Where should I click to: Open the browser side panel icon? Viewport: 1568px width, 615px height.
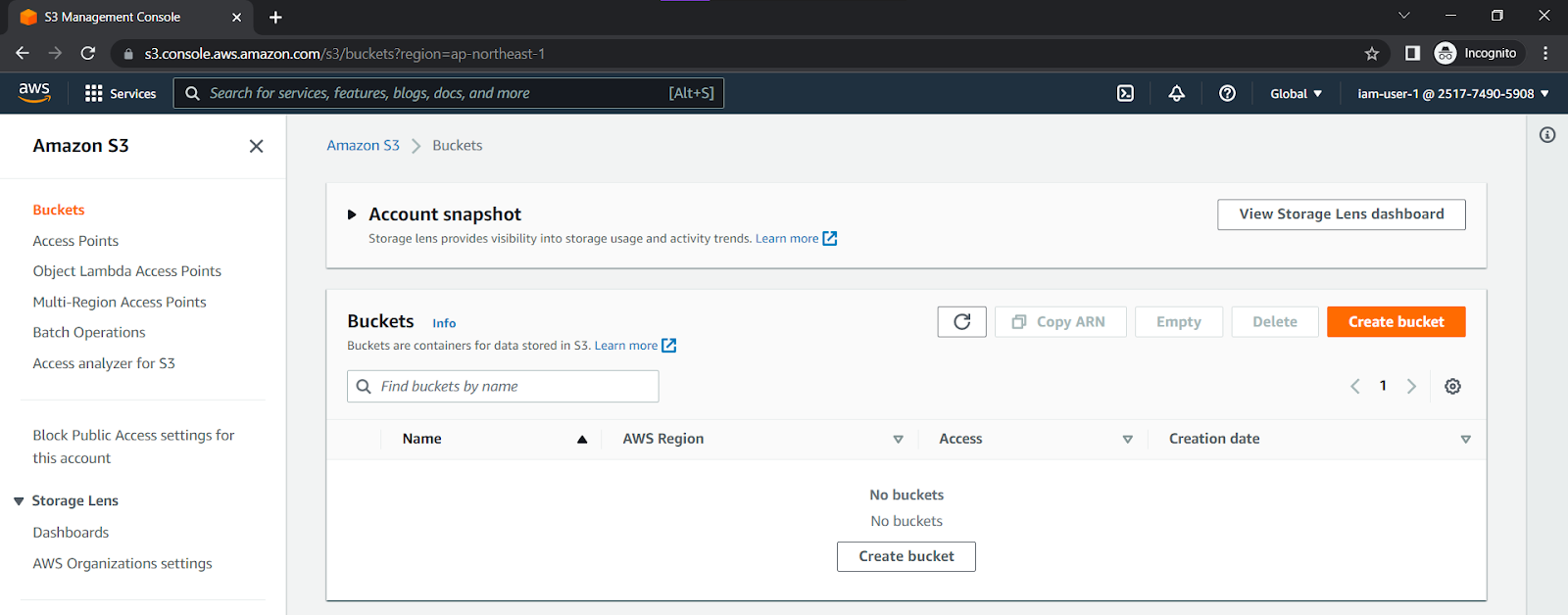[x=1412, y=53]
